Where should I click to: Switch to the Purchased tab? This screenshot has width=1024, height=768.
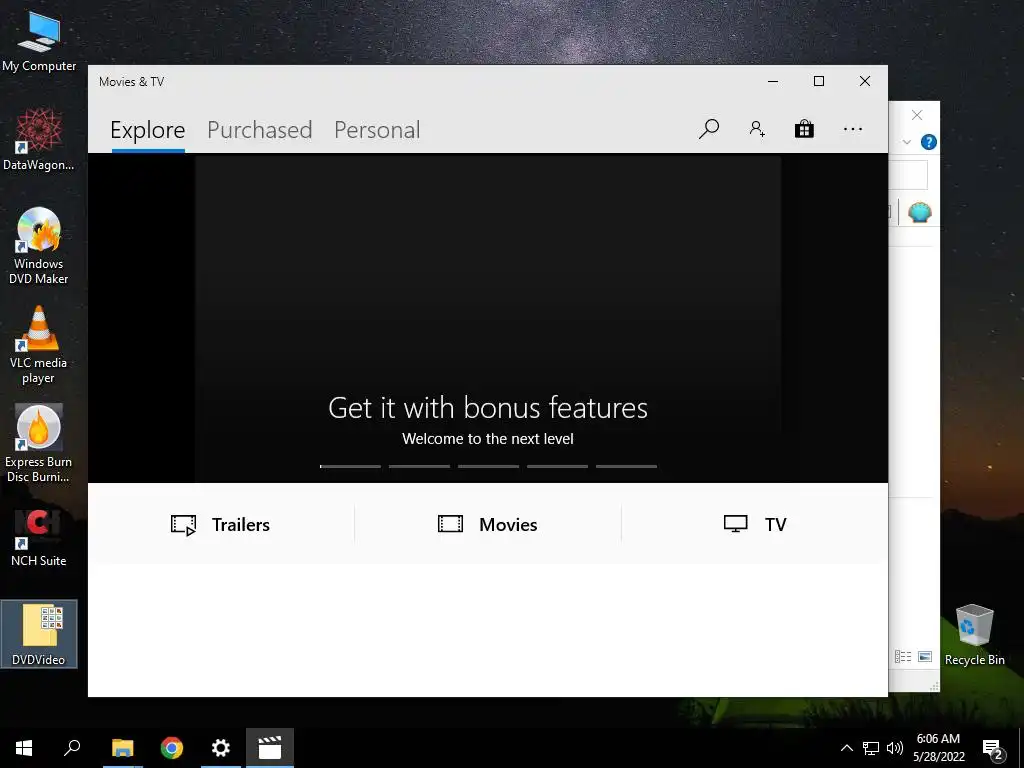[x=259, y=130]
